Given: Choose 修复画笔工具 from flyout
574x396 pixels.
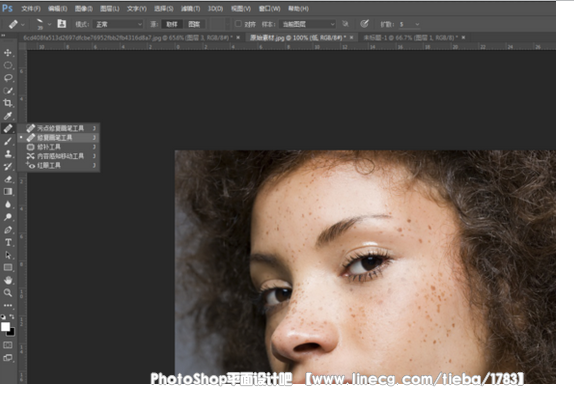Looking at the screenshot, I should coord(59,138).
